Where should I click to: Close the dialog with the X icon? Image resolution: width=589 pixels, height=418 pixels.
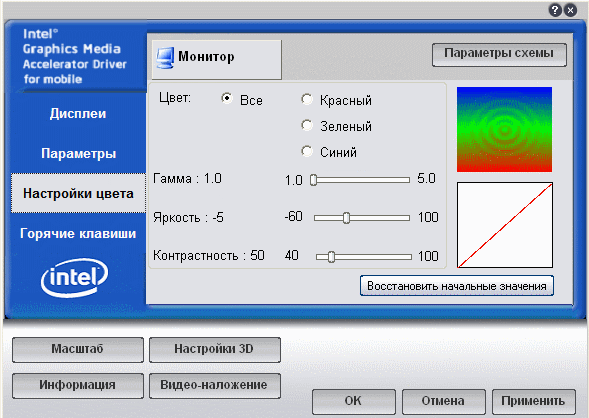[570, 10]
